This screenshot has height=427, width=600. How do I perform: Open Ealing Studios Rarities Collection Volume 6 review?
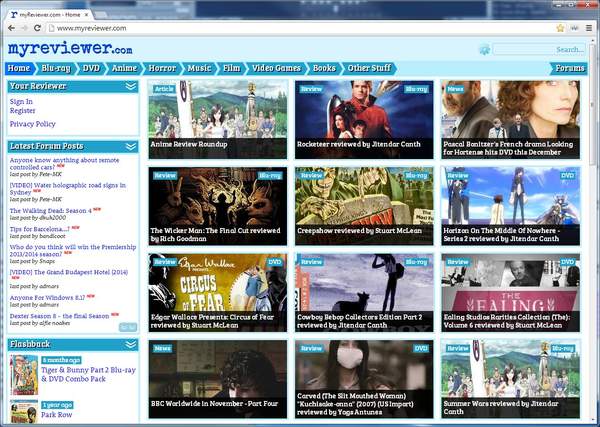[x=510, y=292]
